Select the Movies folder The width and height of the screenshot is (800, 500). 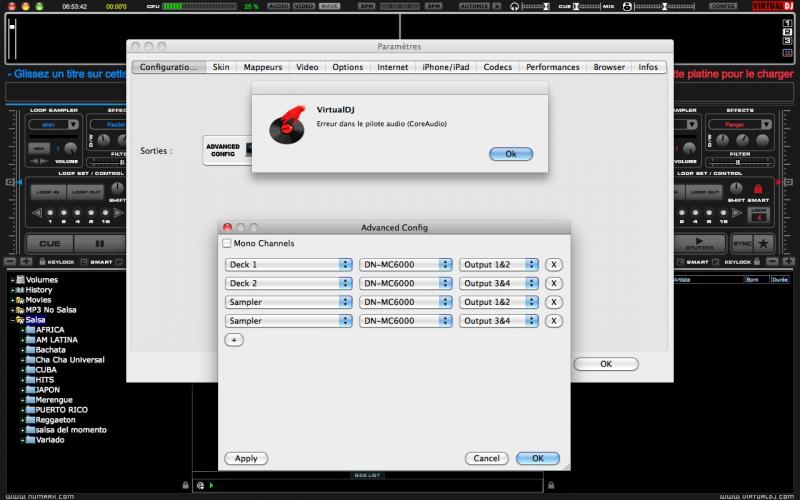pos(38,300)
